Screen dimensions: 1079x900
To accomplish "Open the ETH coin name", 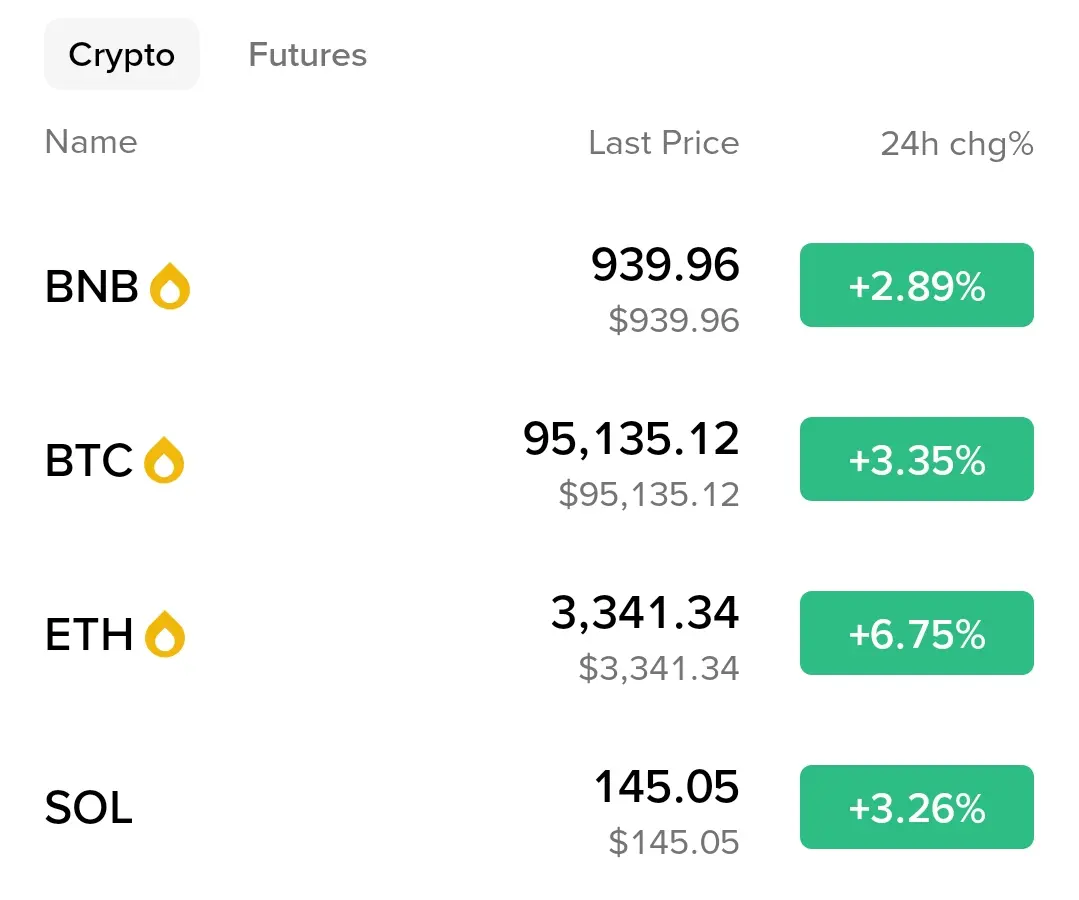I will click(89, 636).
